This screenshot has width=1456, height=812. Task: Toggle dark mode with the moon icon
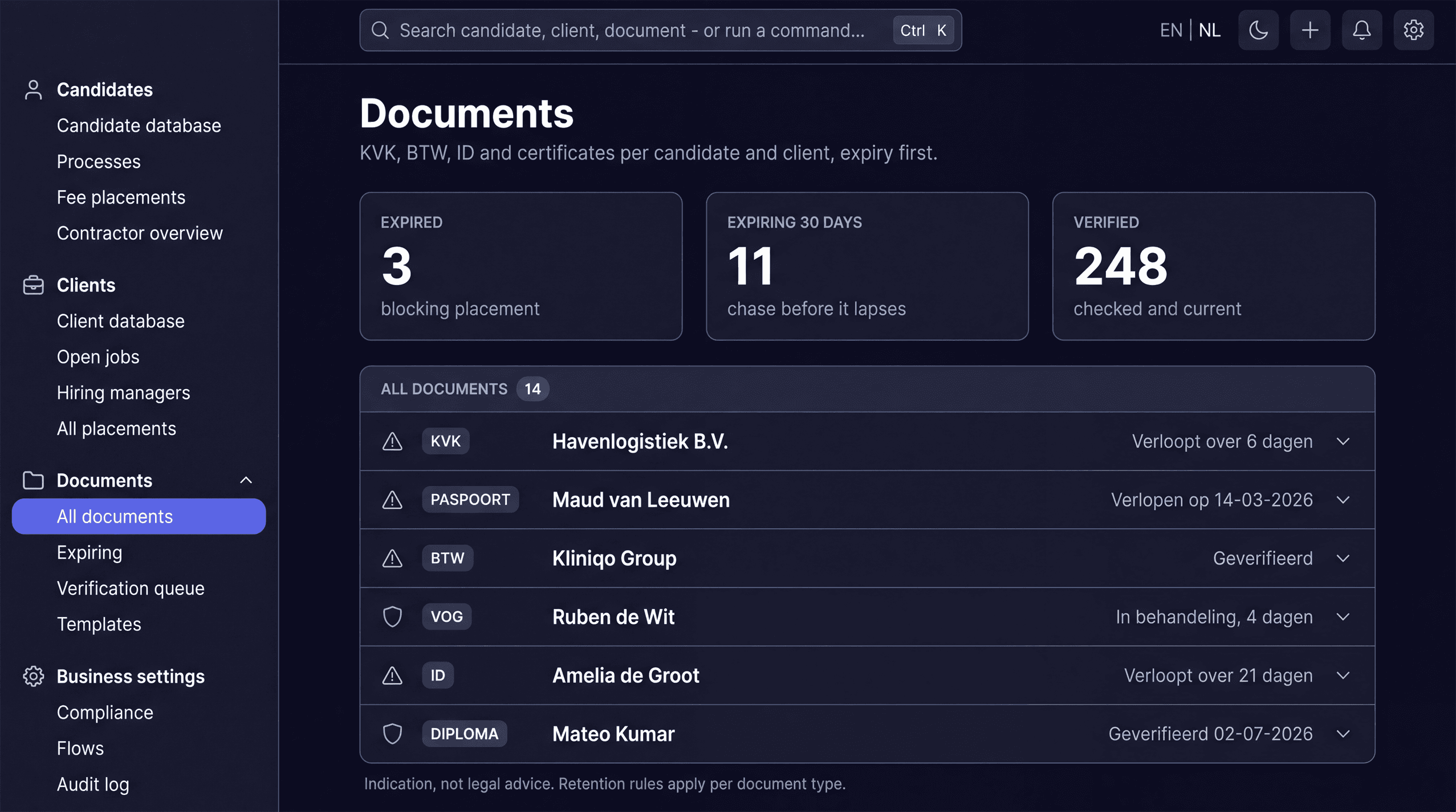pyautogui.click(x=1258, y=30)
